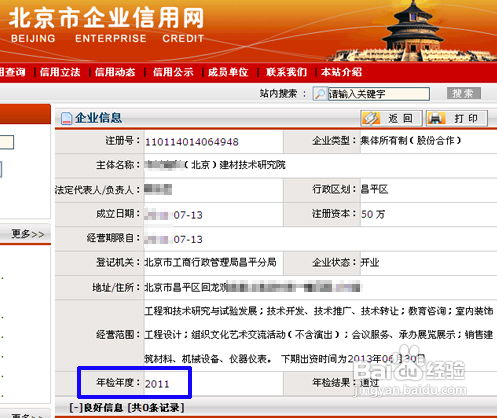497x418 pixels.
Task: Click the 集体所有制(股份合作) enterprise type value
Action: click(x=411, y=140)
